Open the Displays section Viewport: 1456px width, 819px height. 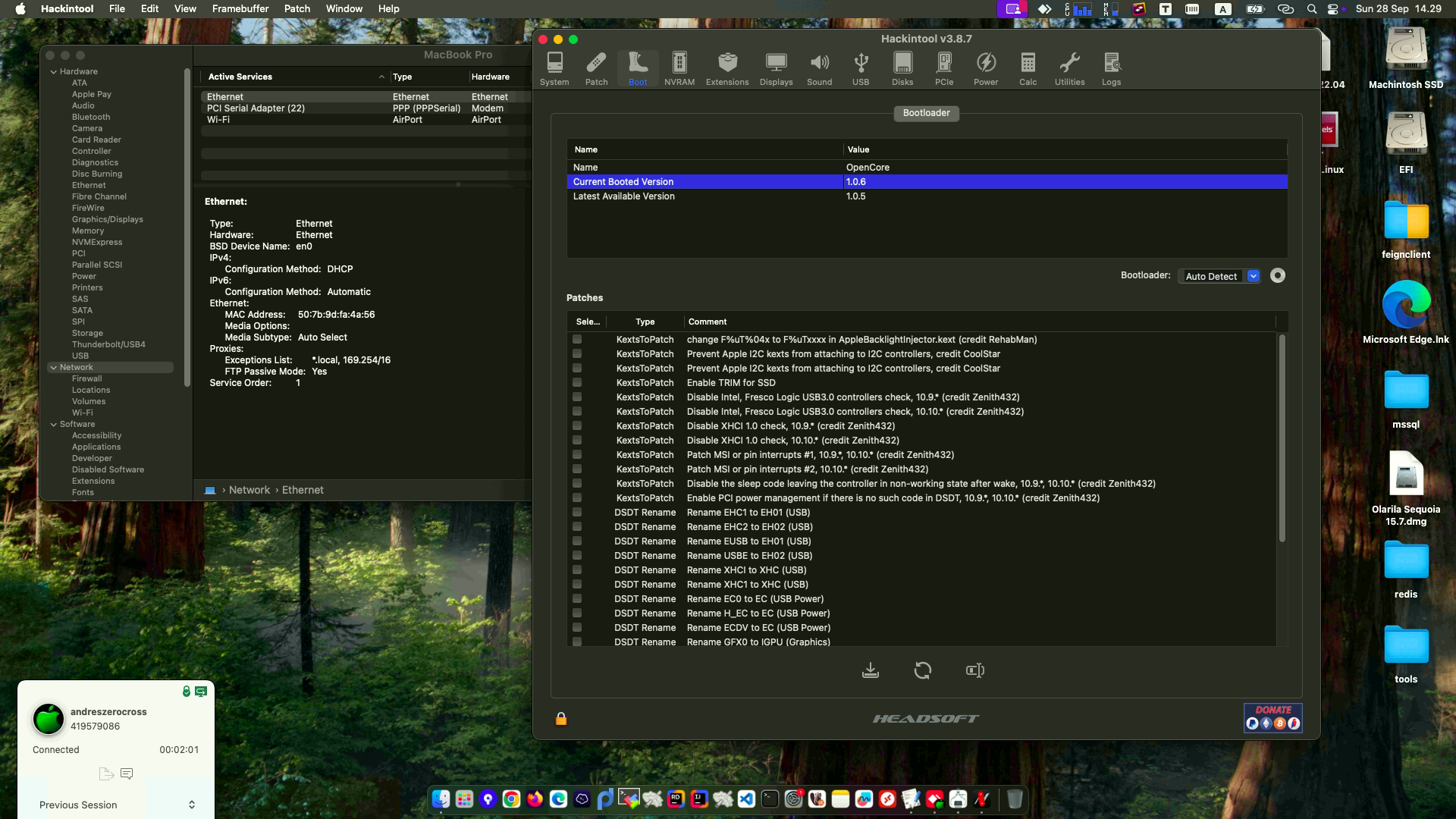coord(776,68)
